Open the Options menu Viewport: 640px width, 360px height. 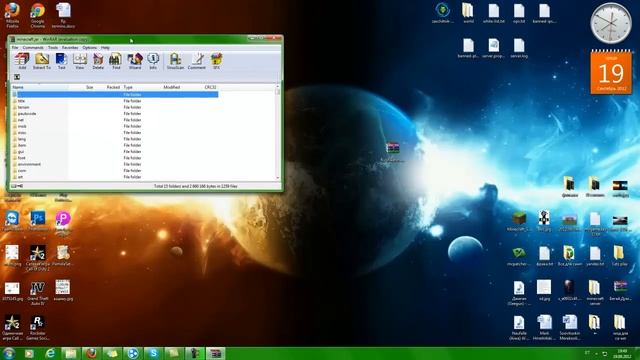pos(89,48)
